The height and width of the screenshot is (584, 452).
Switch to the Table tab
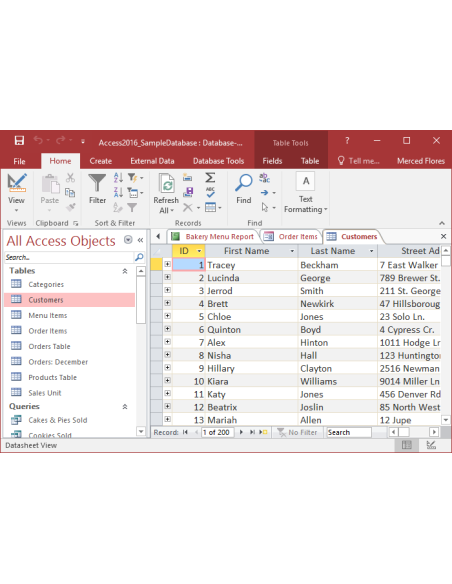pos(310,161)
